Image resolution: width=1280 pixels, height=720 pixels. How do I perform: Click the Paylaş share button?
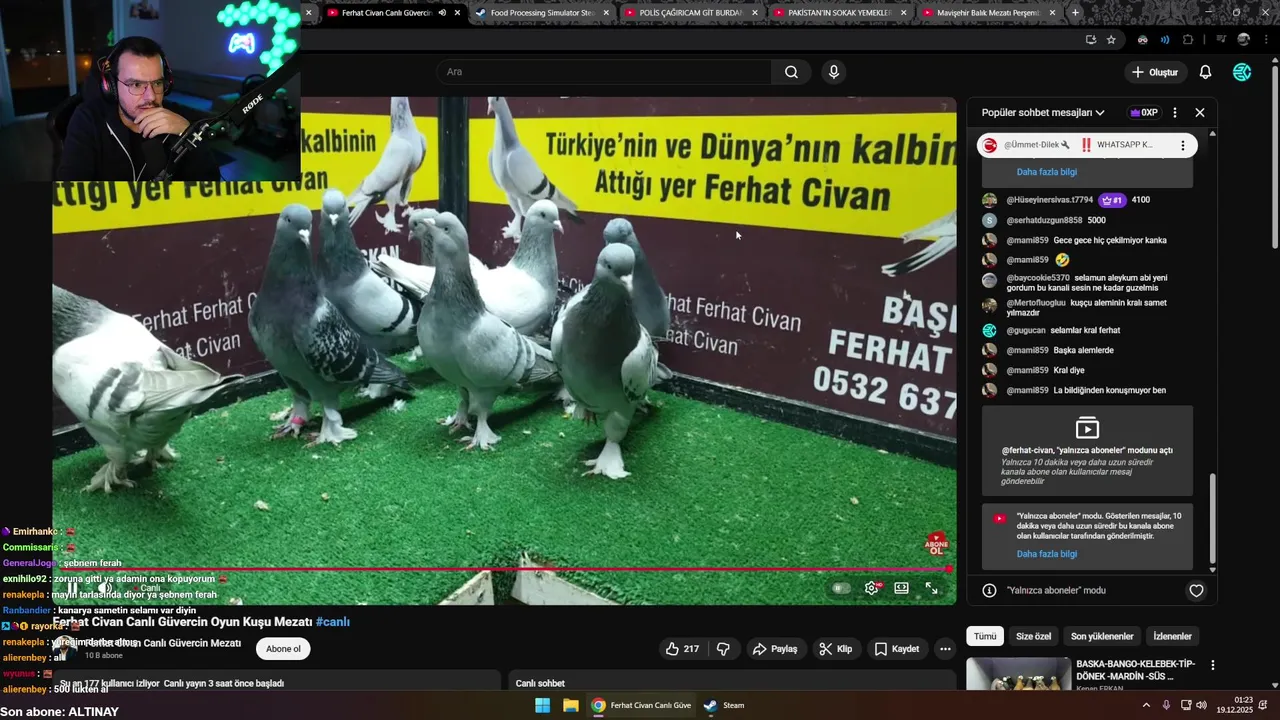(775, 649)
